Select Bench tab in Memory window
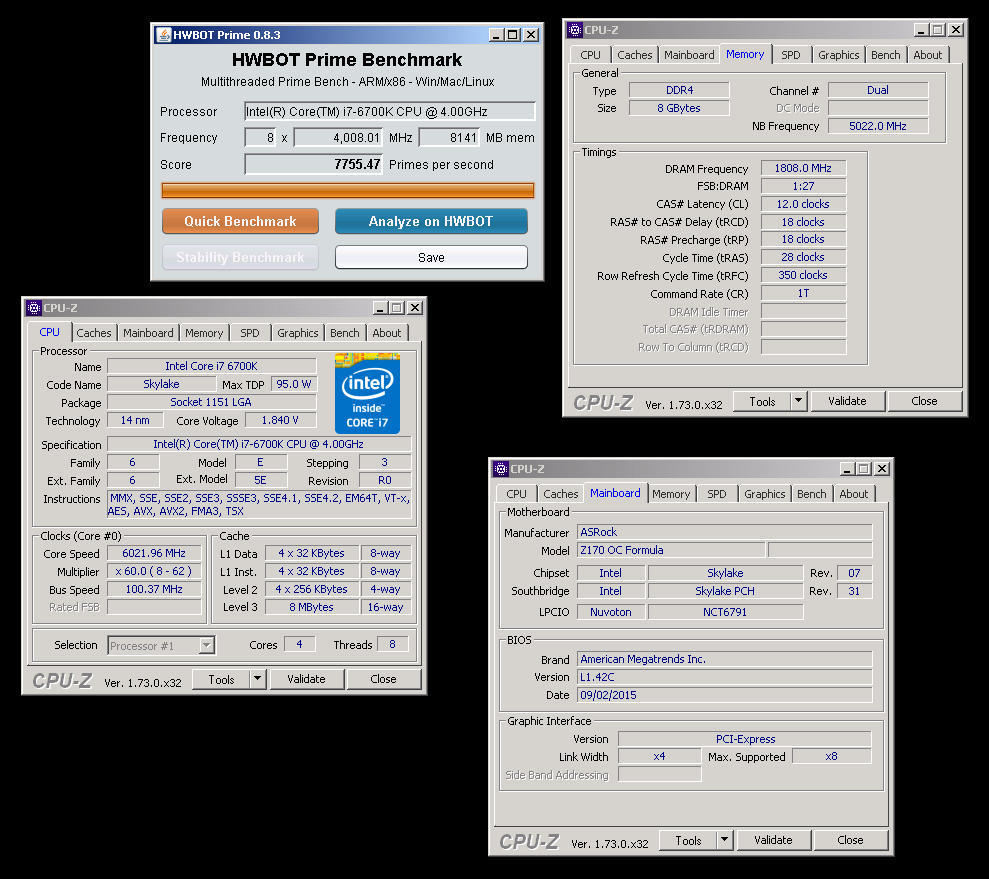Viewport: 989px width, 879px height. pyautogui.click(x=886, y=55)
